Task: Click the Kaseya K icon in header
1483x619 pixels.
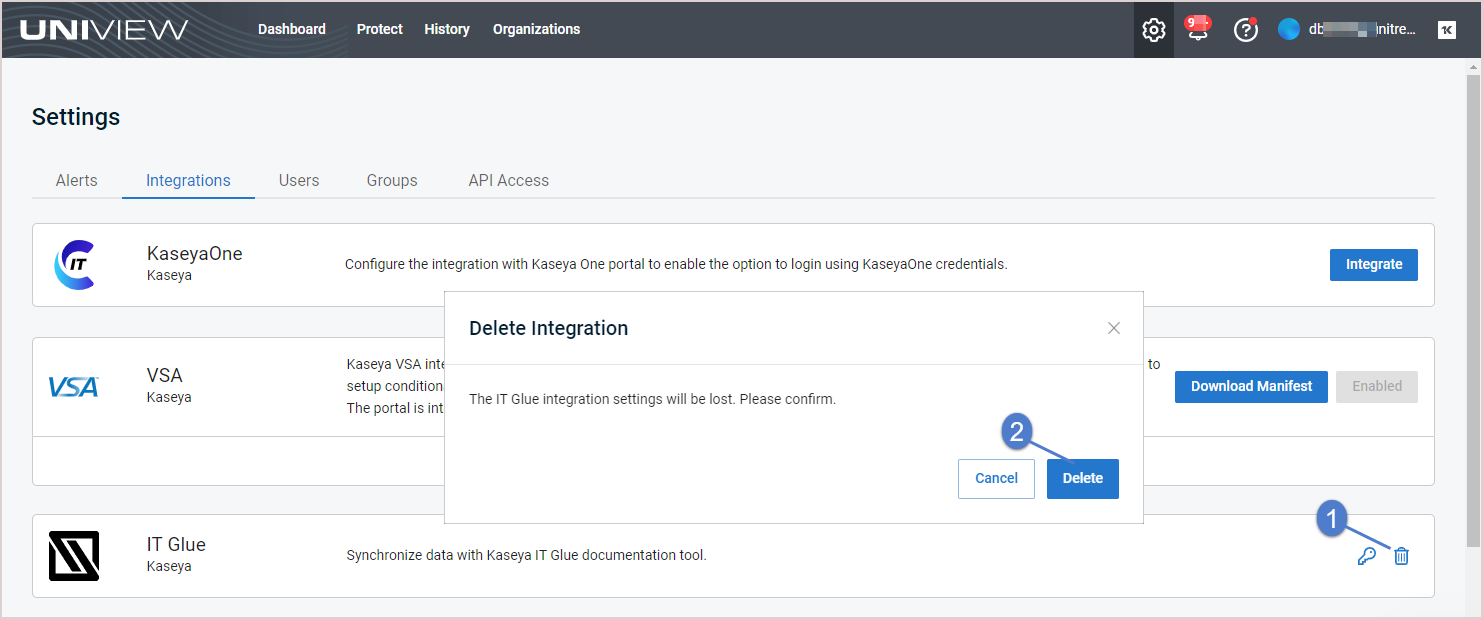Action: (1446, 30)
